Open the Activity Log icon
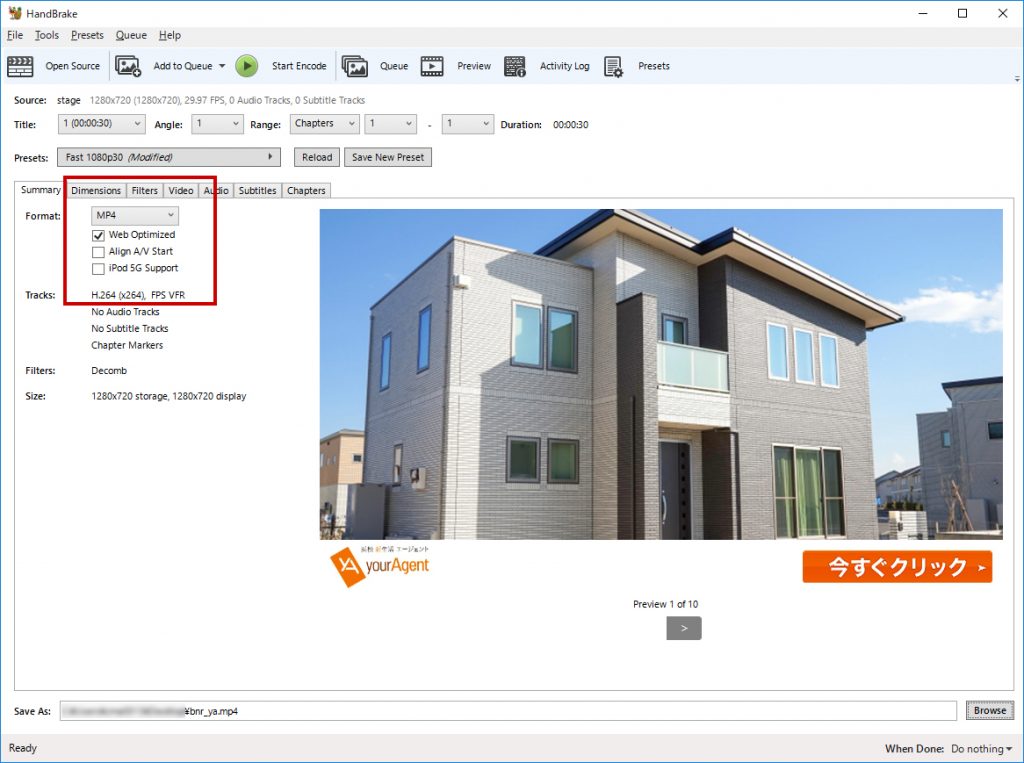The width and height of the screenshot is (1024, 763). (515, 66)
